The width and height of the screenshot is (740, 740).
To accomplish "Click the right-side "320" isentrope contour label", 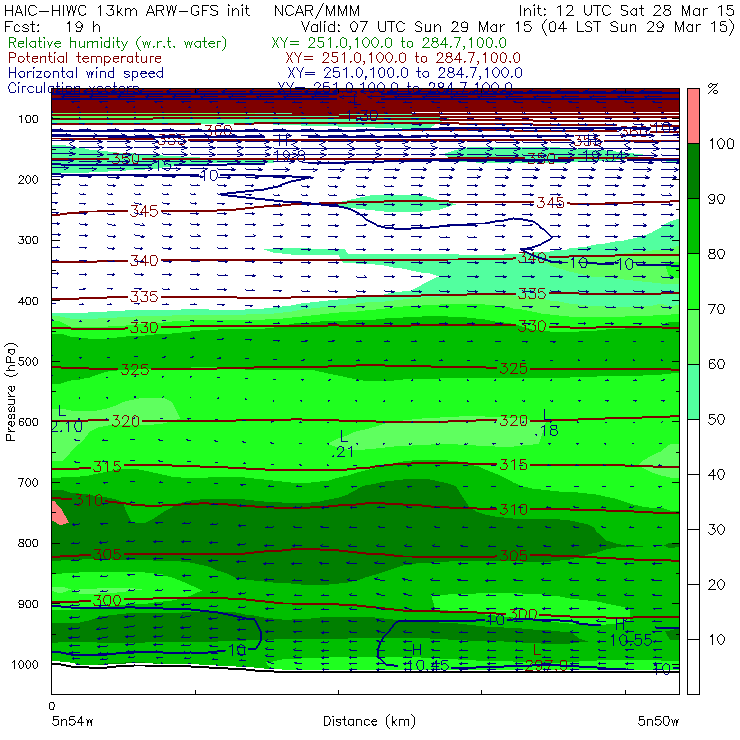I will pos(513,420).
